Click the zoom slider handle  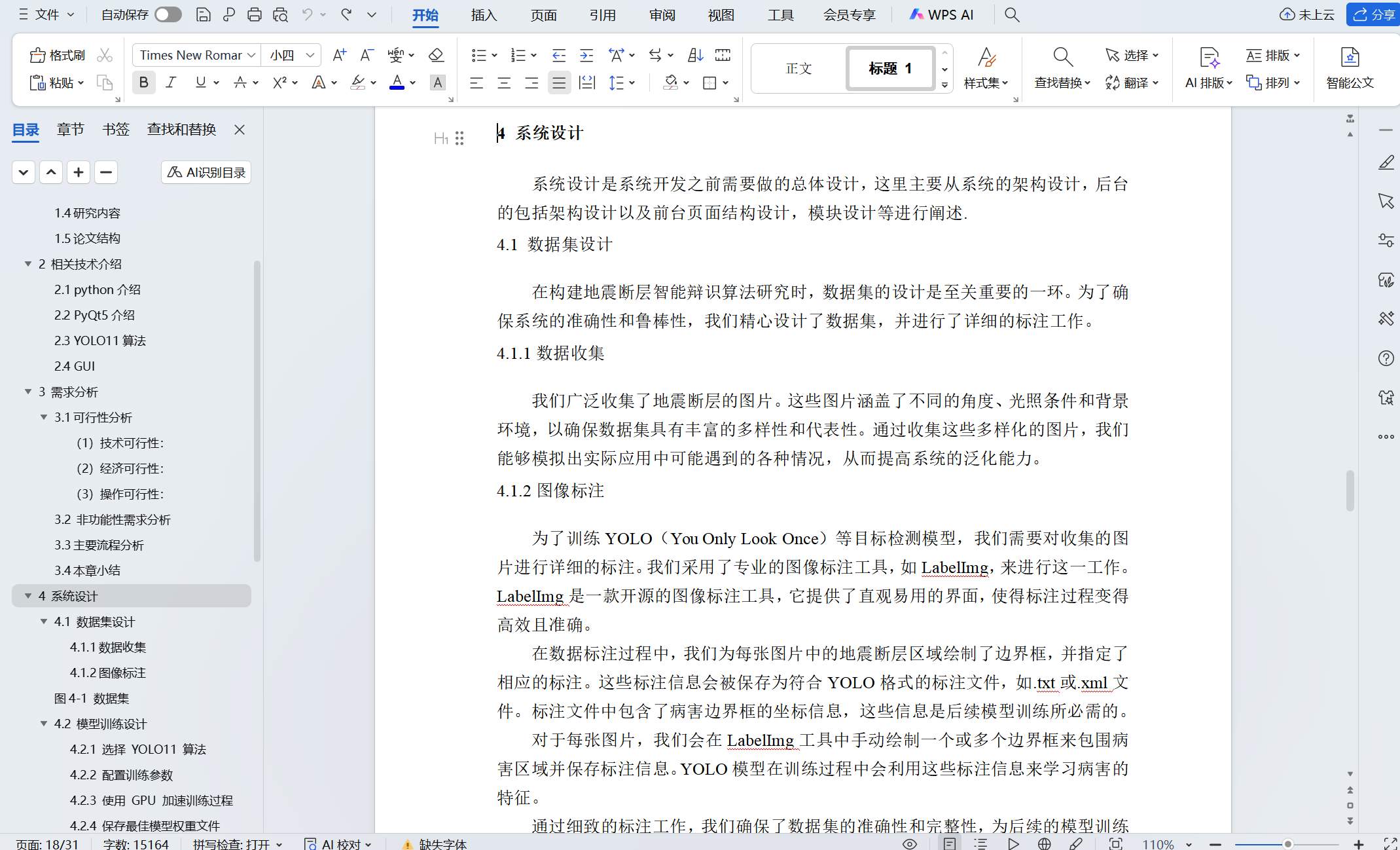[x=1287, y=844]
